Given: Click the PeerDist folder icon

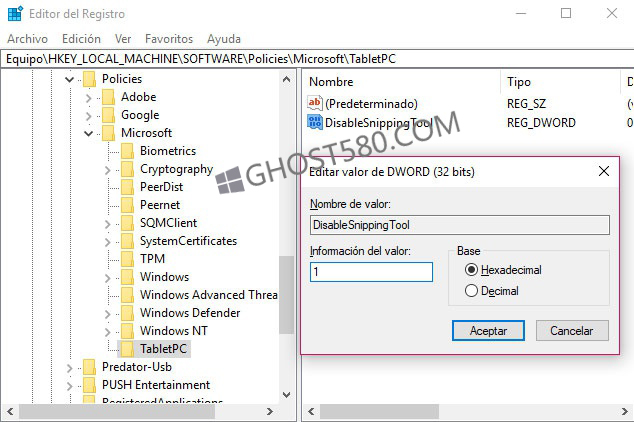Looking at the screenshot, I should click(127, 187).
